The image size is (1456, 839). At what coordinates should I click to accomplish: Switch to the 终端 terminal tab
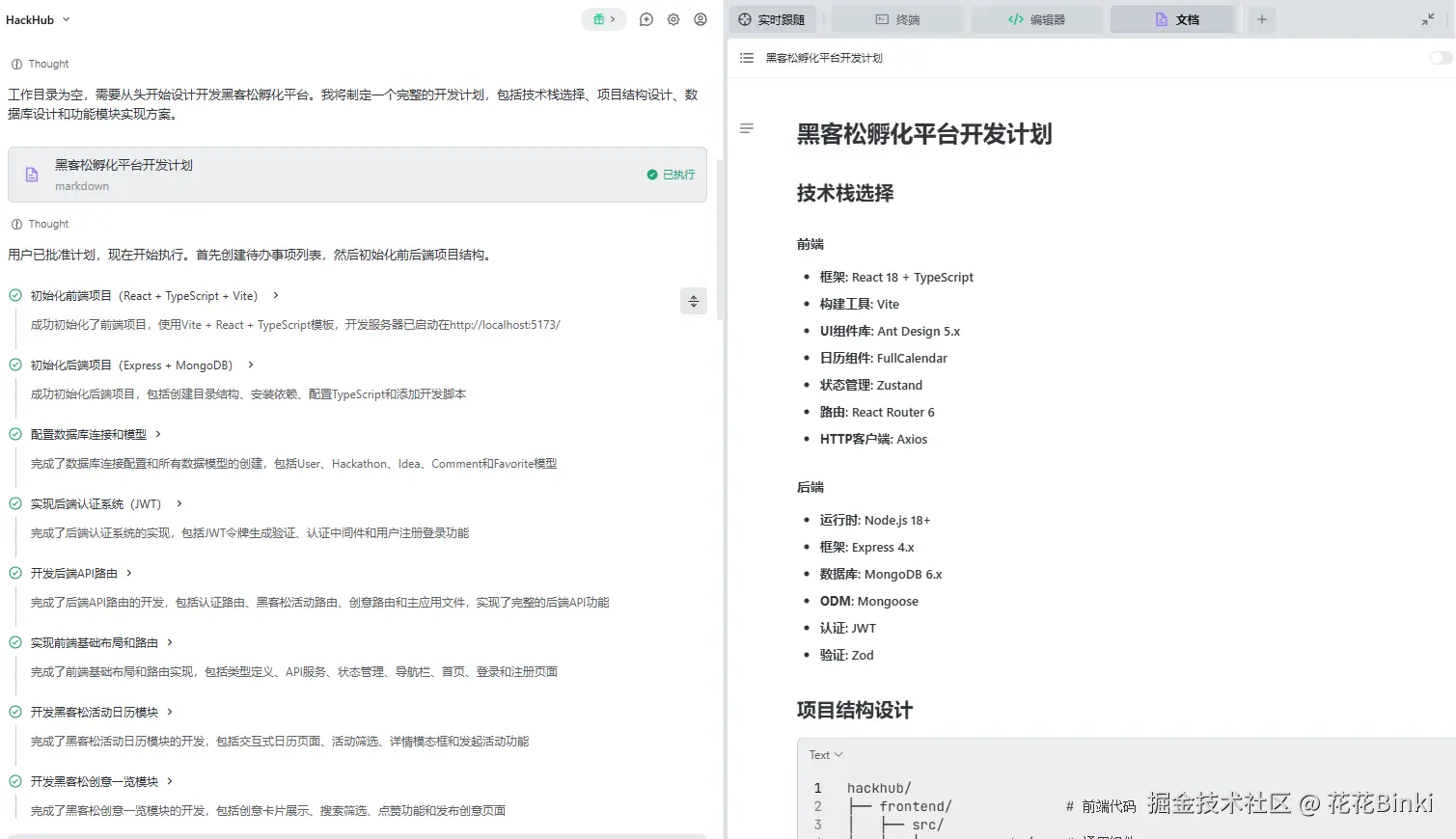897,19
